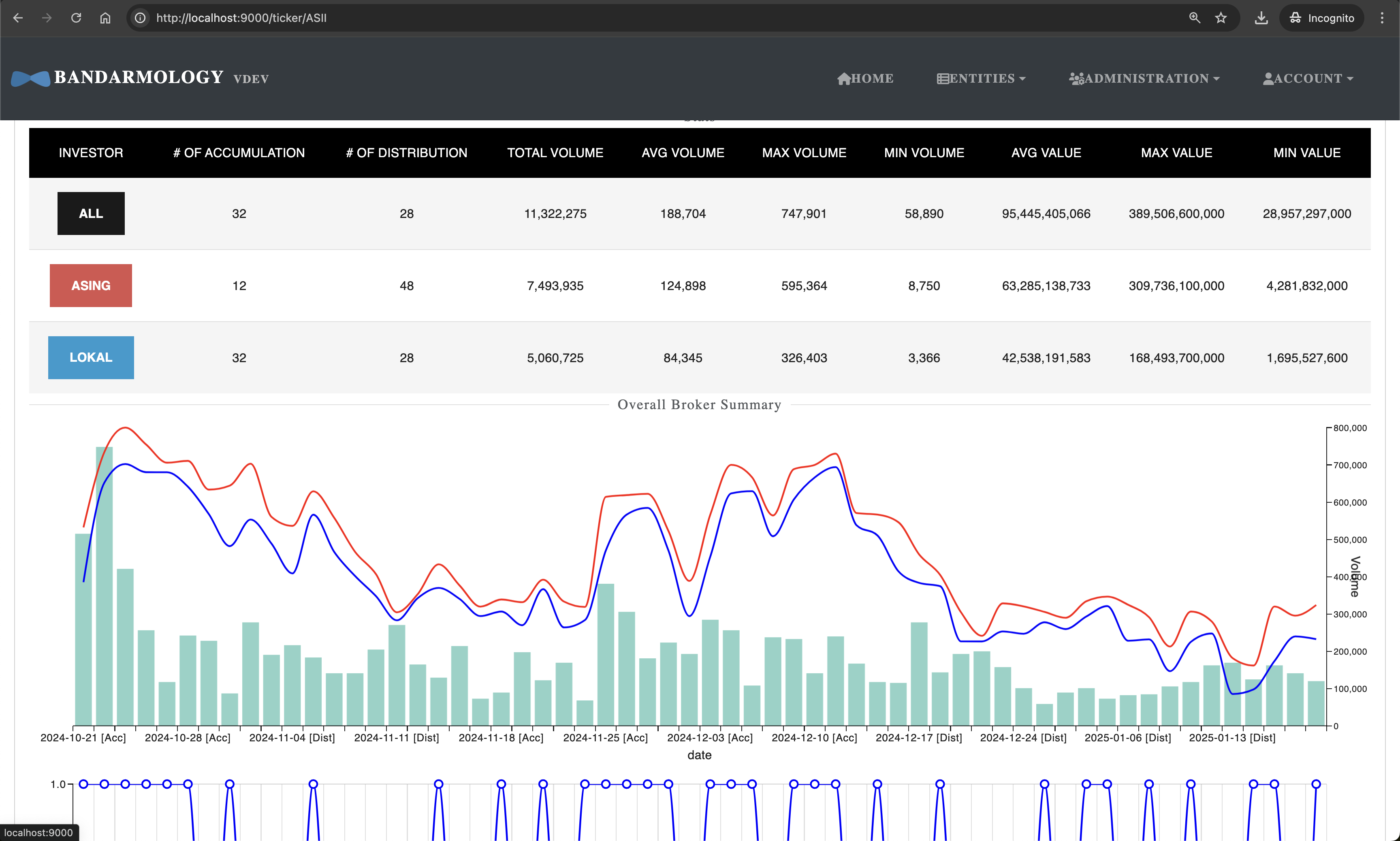The width and height of the screenshot is (1400, 841).
Task: Click the browser forward arrow
Action: click(x=47, y=17)
